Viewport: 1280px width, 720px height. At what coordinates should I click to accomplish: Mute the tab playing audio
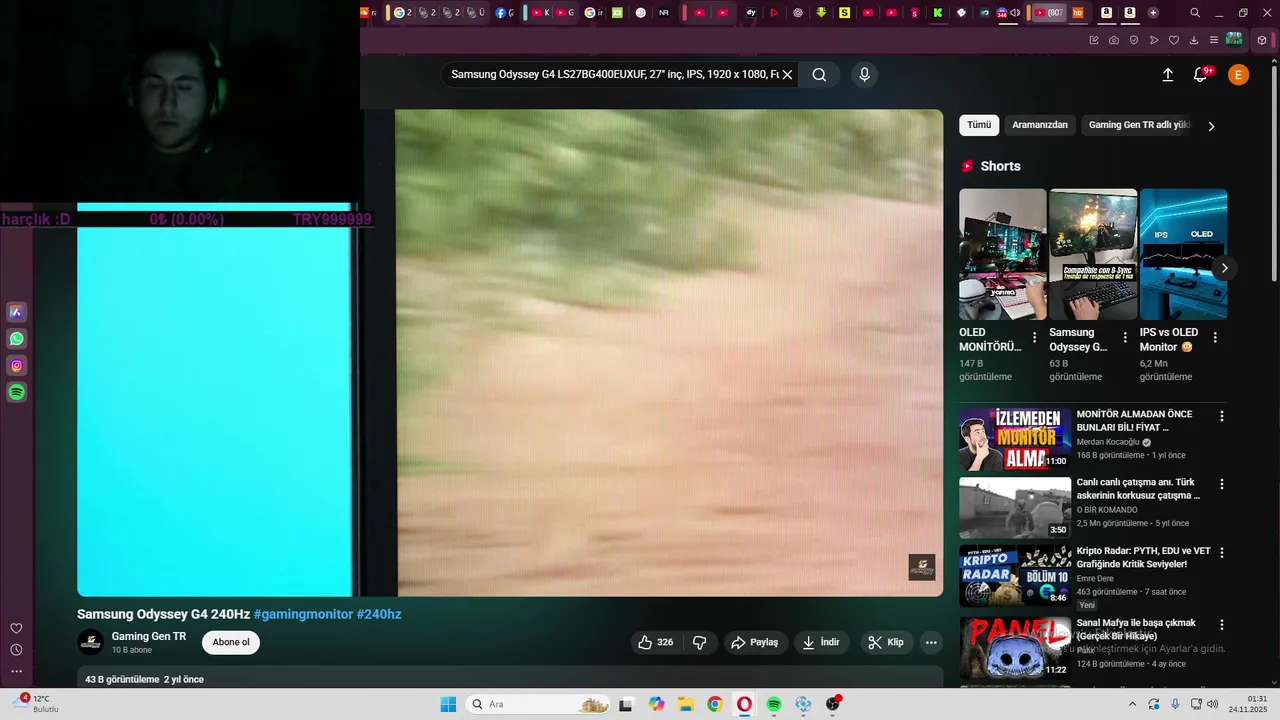(1016, 13)
